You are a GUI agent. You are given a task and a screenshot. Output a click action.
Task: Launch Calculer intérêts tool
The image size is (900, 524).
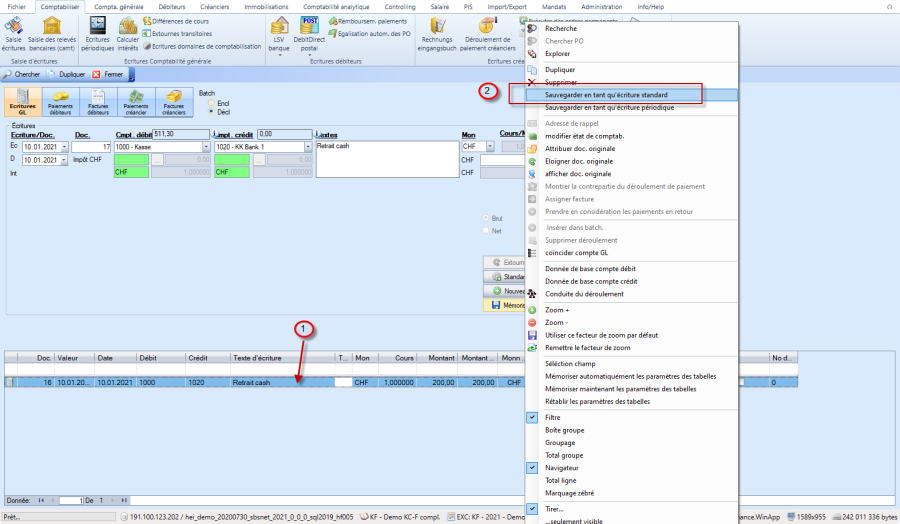point(127,34)
